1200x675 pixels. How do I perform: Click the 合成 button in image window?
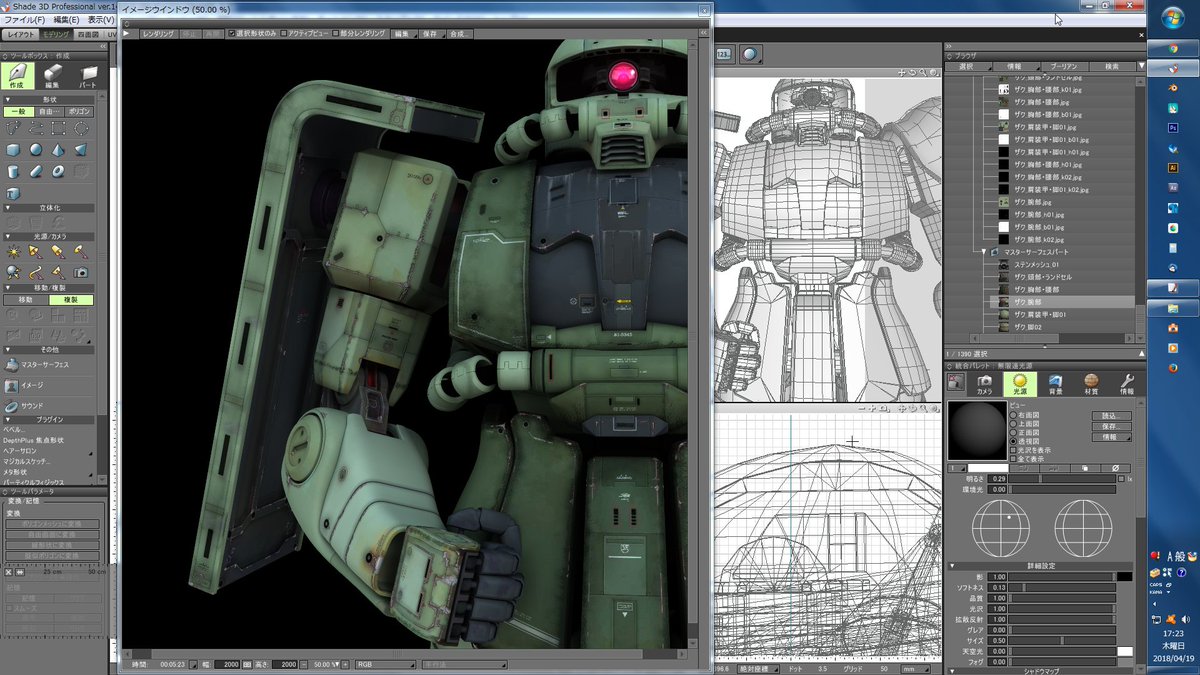pyautogui.click(x=459, y=33)
